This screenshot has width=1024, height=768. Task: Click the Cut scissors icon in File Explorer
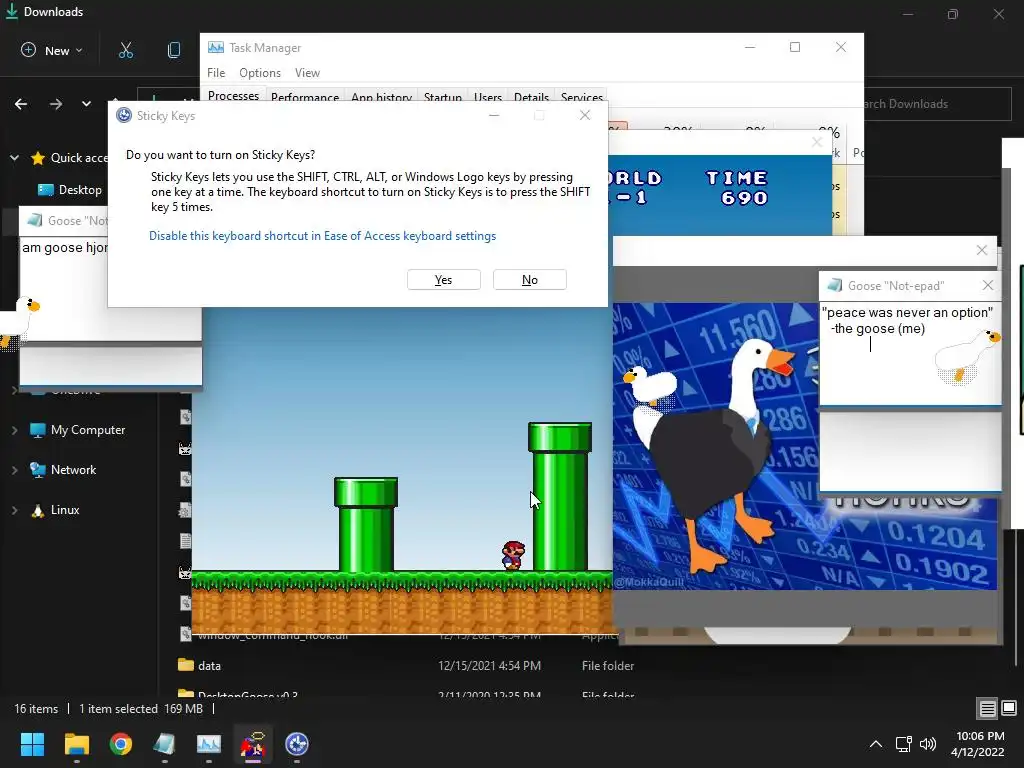125,50
